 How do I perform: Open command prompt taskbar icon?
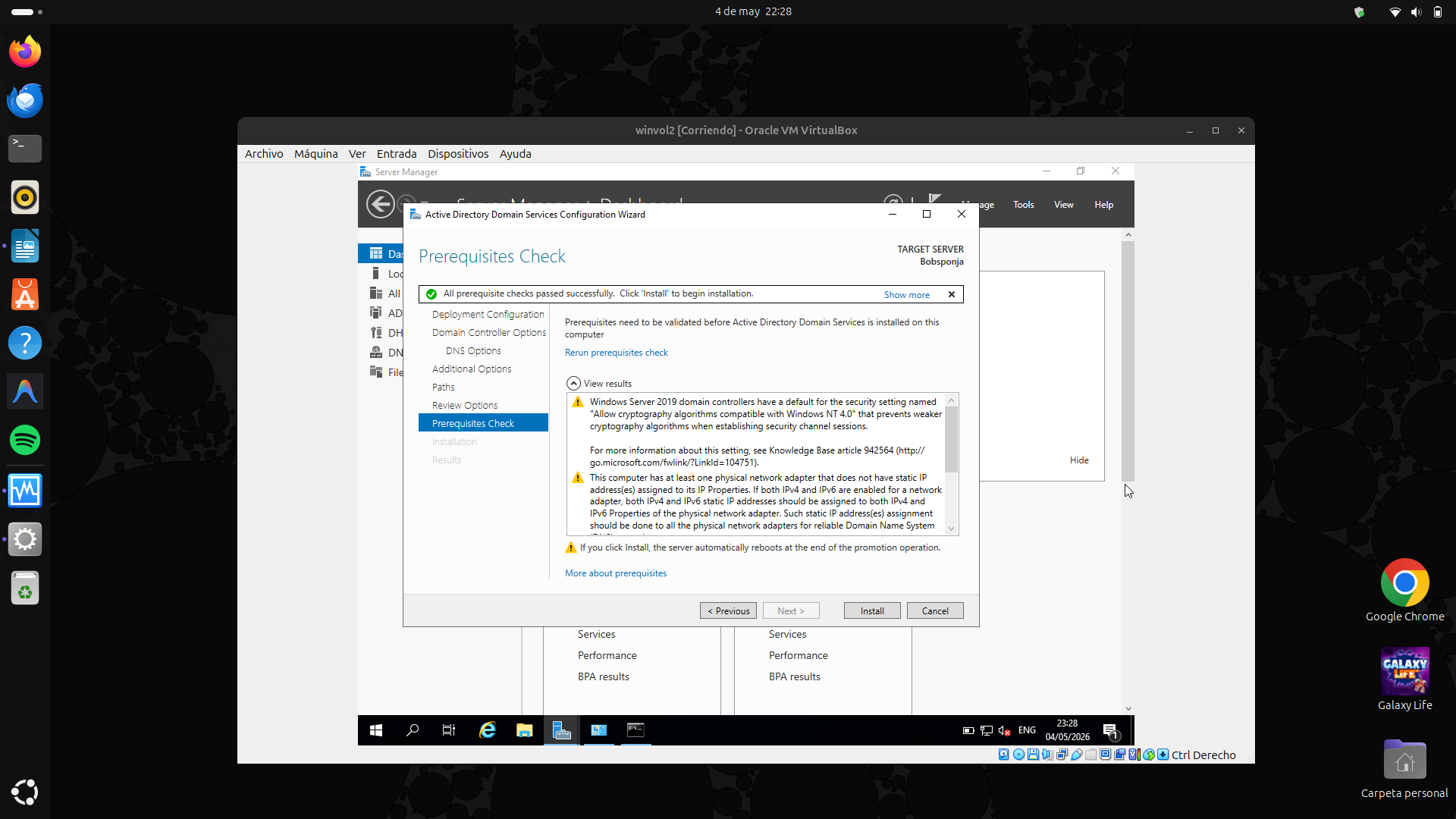(x=635, y=730)
